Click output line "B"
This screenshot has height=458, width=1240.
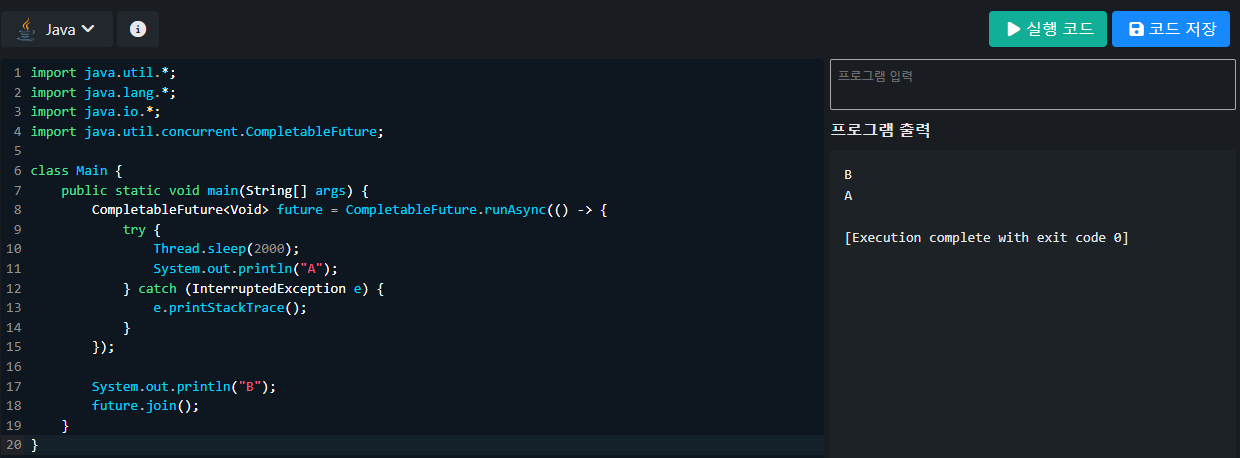point(848,174)
